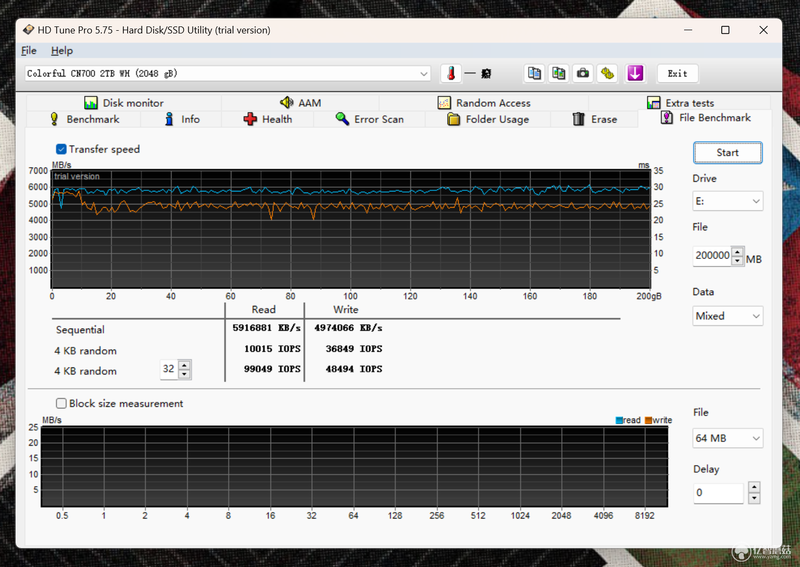The width and height of the screenshot is (800, 567).
Task: Open the Info tab
Action: 182,119
